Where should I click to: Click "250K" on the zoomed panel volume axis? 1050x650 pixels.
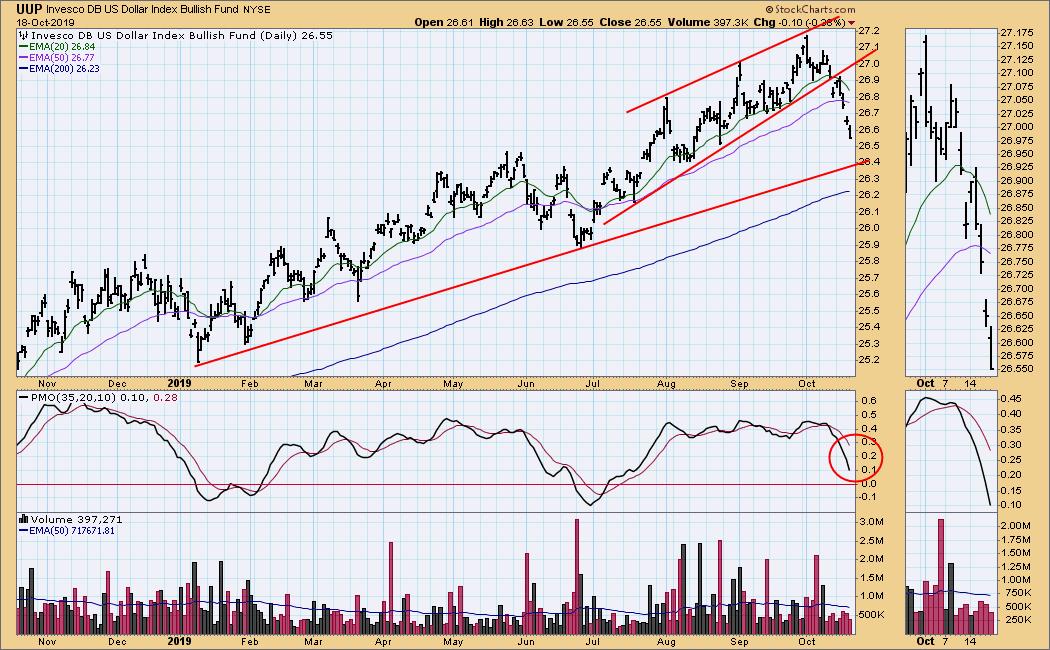(x=1018, y=620)
